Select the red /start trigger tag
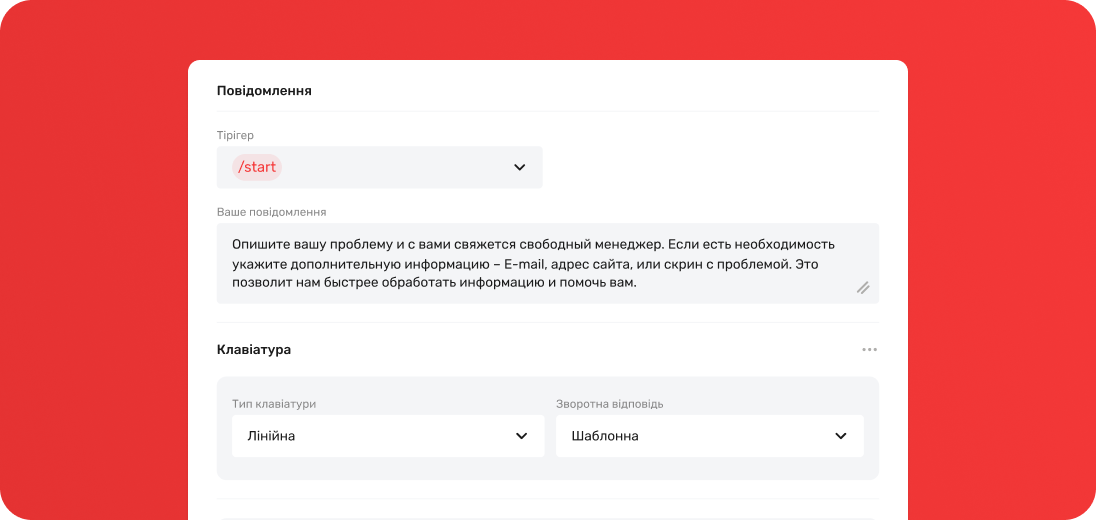The image size is (1096, 520). (257, 167)
